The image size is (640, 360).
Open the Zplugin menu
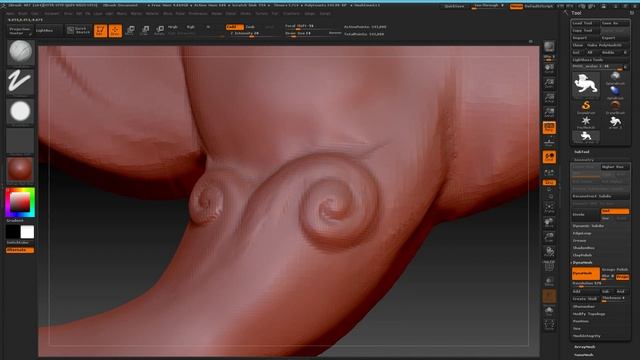point(309,13)
